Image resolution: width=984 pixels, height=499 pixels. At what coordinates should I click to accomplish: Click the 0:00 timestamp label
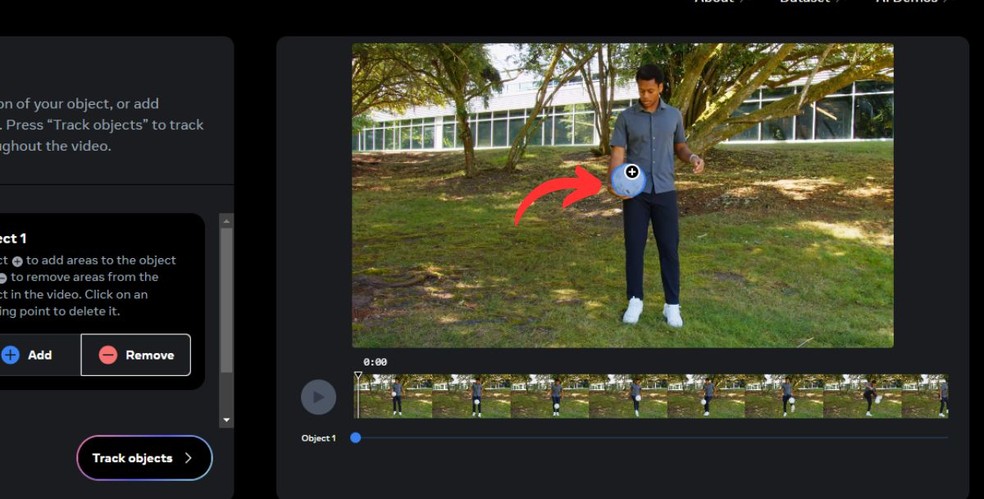coord(375,362)
